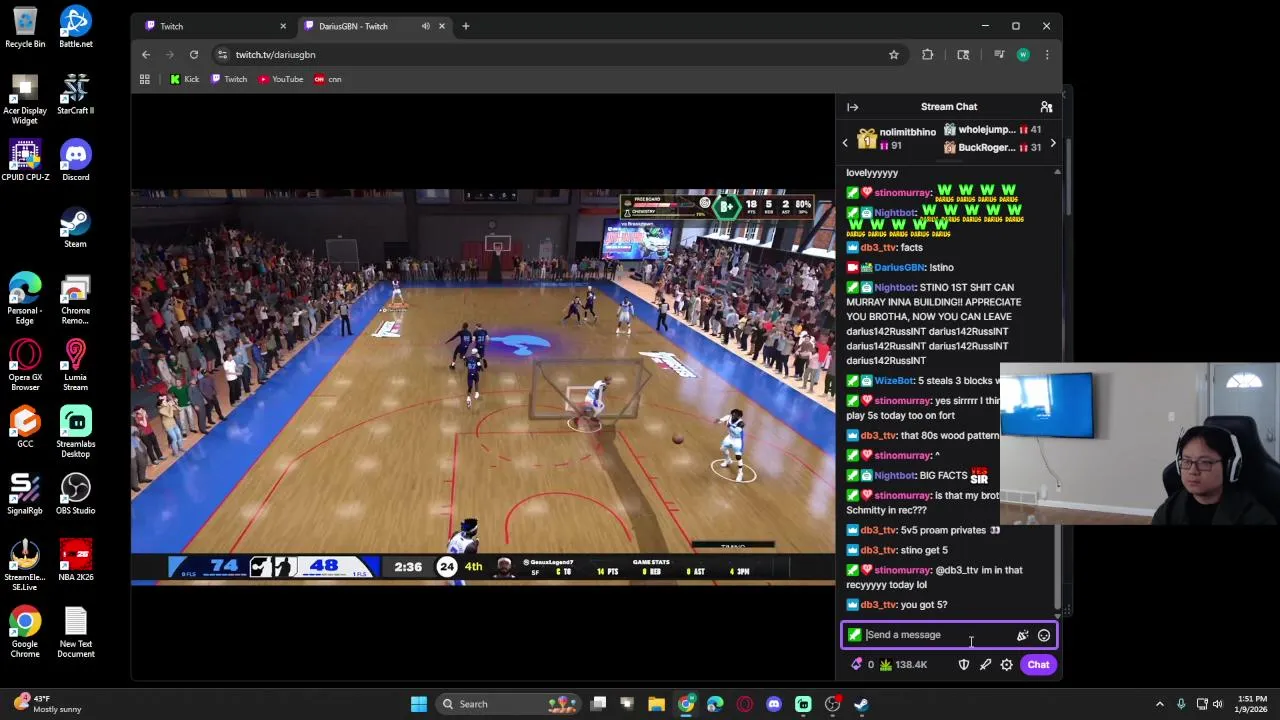Image resolution: width=1280 pixels, height=720 pixels.
Task: Select the Lumia Stream desktop icon
Action: pyautogui.click(x=76, y=365)
